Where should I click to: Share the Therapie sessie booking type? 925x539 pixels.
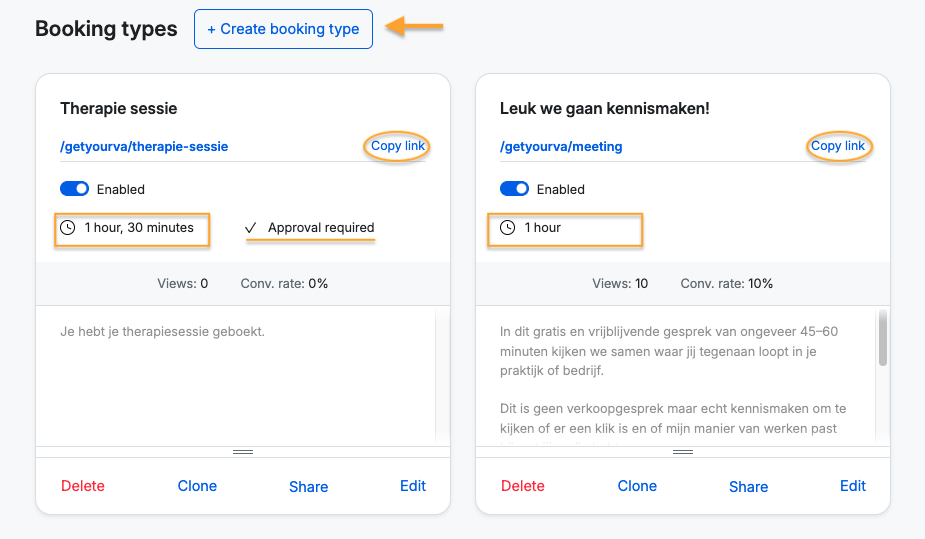point(308,487)
